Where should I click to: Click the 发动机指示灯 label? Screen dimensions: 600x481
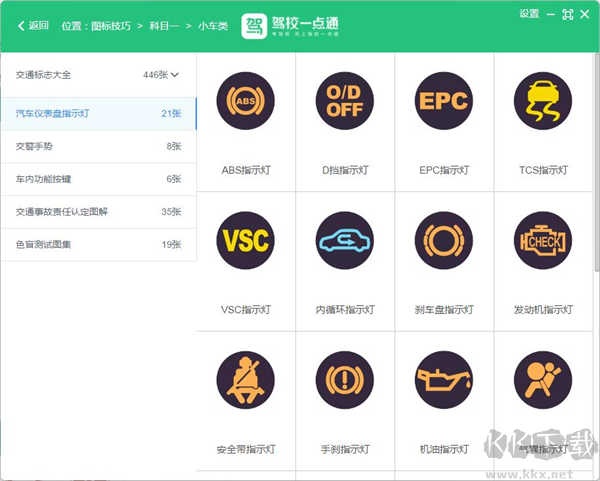[x=543, y=310]
